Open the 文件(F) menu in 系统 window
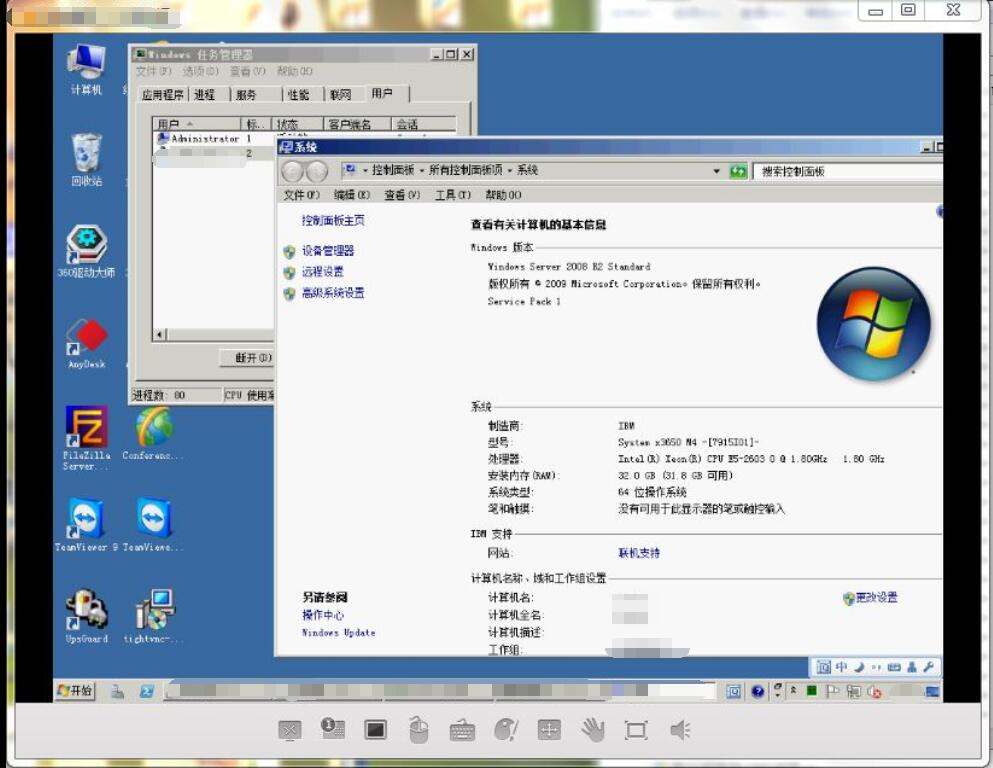 (301, 195)
